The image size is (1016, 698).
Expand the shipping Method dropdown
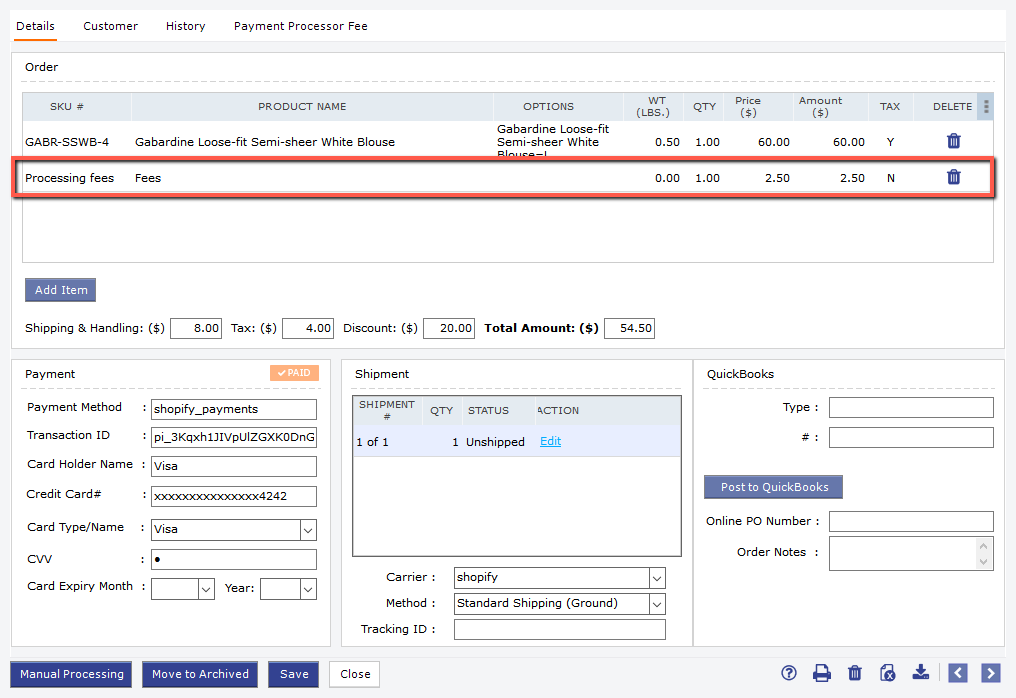point(656,604)
